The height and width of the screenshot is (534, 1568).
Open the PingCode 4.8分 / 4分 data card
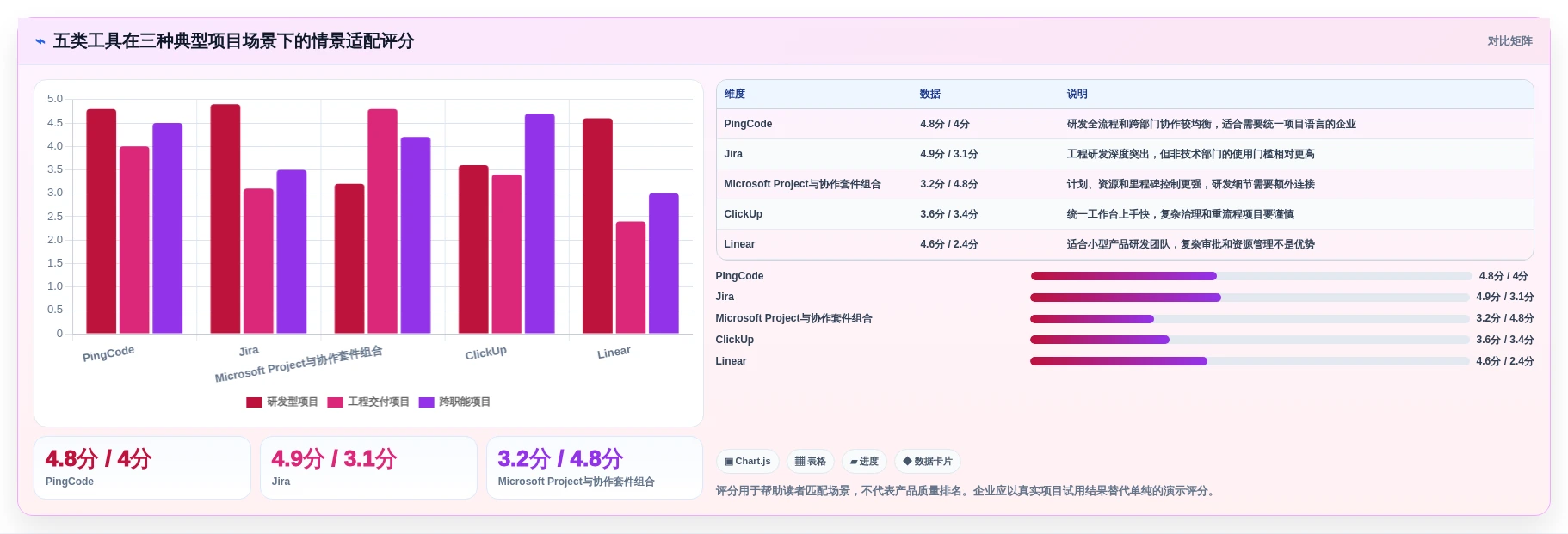tap(142, 468)
